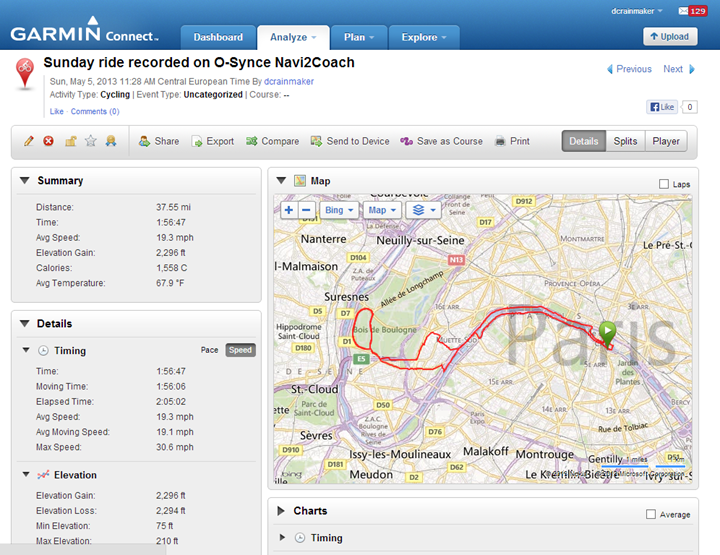Click the 1,558 C calories value
The width and height of the screenshot is (720, 555).
[171, 268]
